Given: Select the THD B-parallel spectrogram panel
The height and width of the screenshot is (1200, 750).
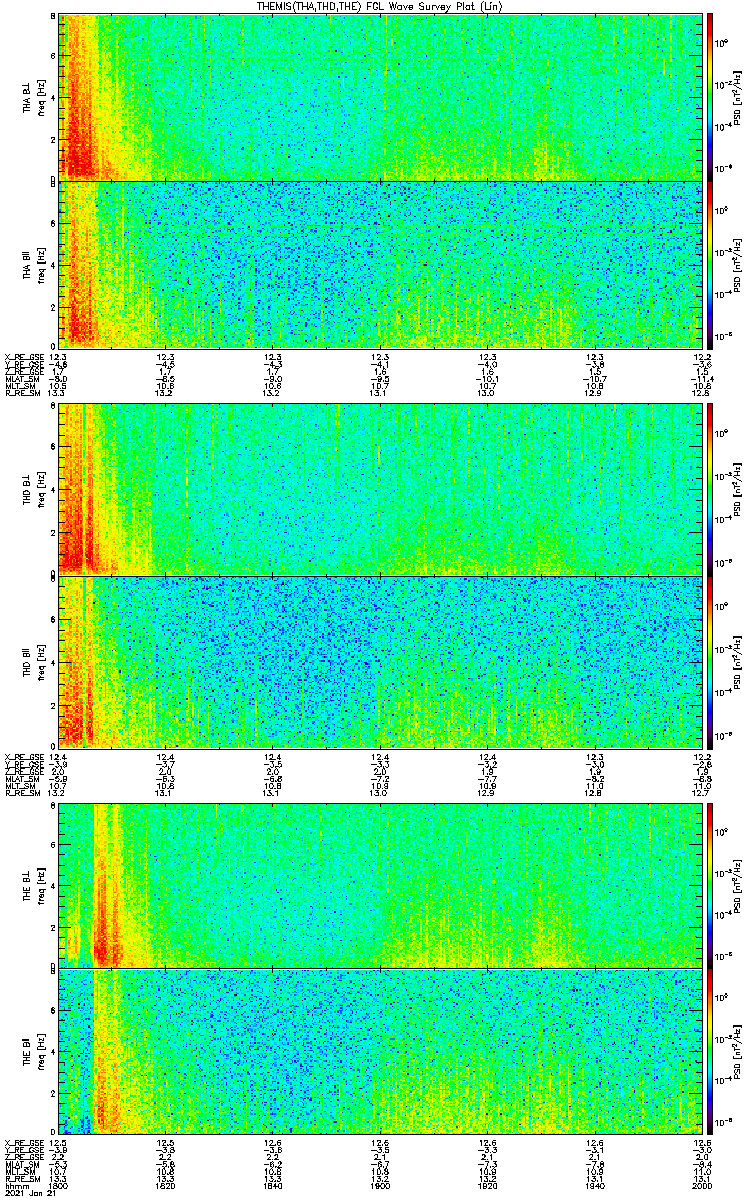Looking at the screenshot, I should tap(380, 661).
